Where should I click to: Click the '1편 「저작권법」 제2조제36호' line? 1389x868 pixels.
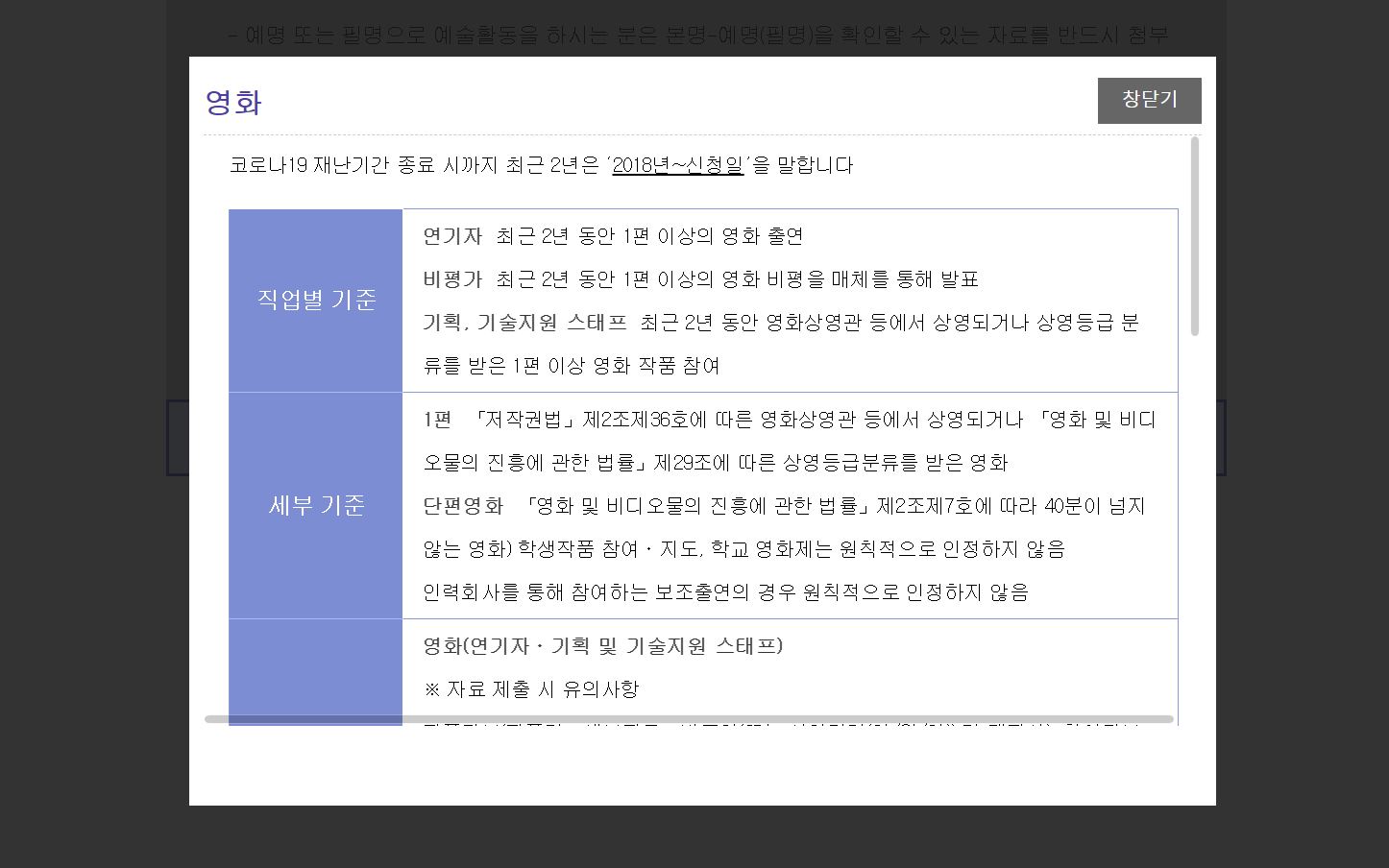click(790, 420)
